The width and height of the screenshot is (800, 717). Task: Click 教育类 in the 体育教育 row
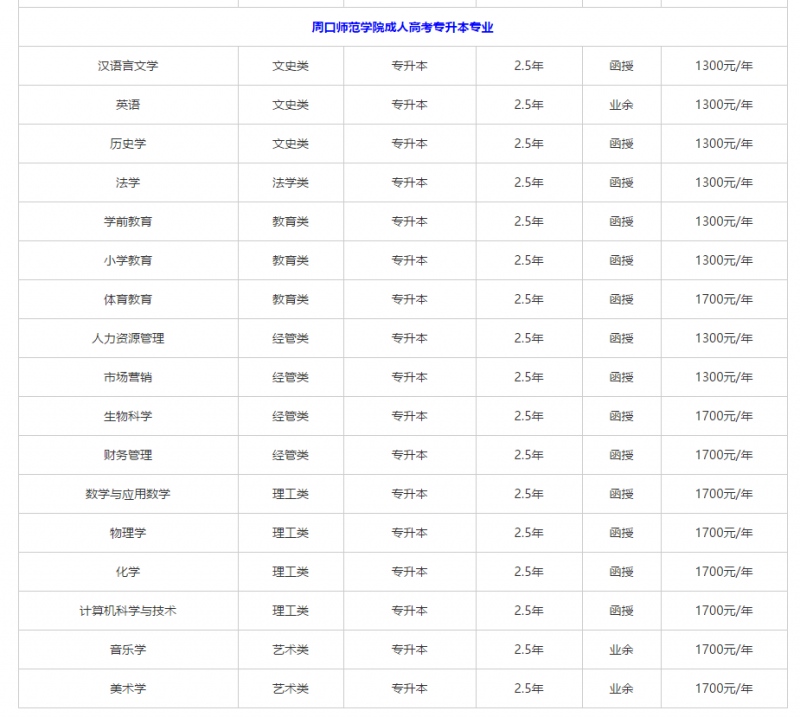click(x=290, y=300)
